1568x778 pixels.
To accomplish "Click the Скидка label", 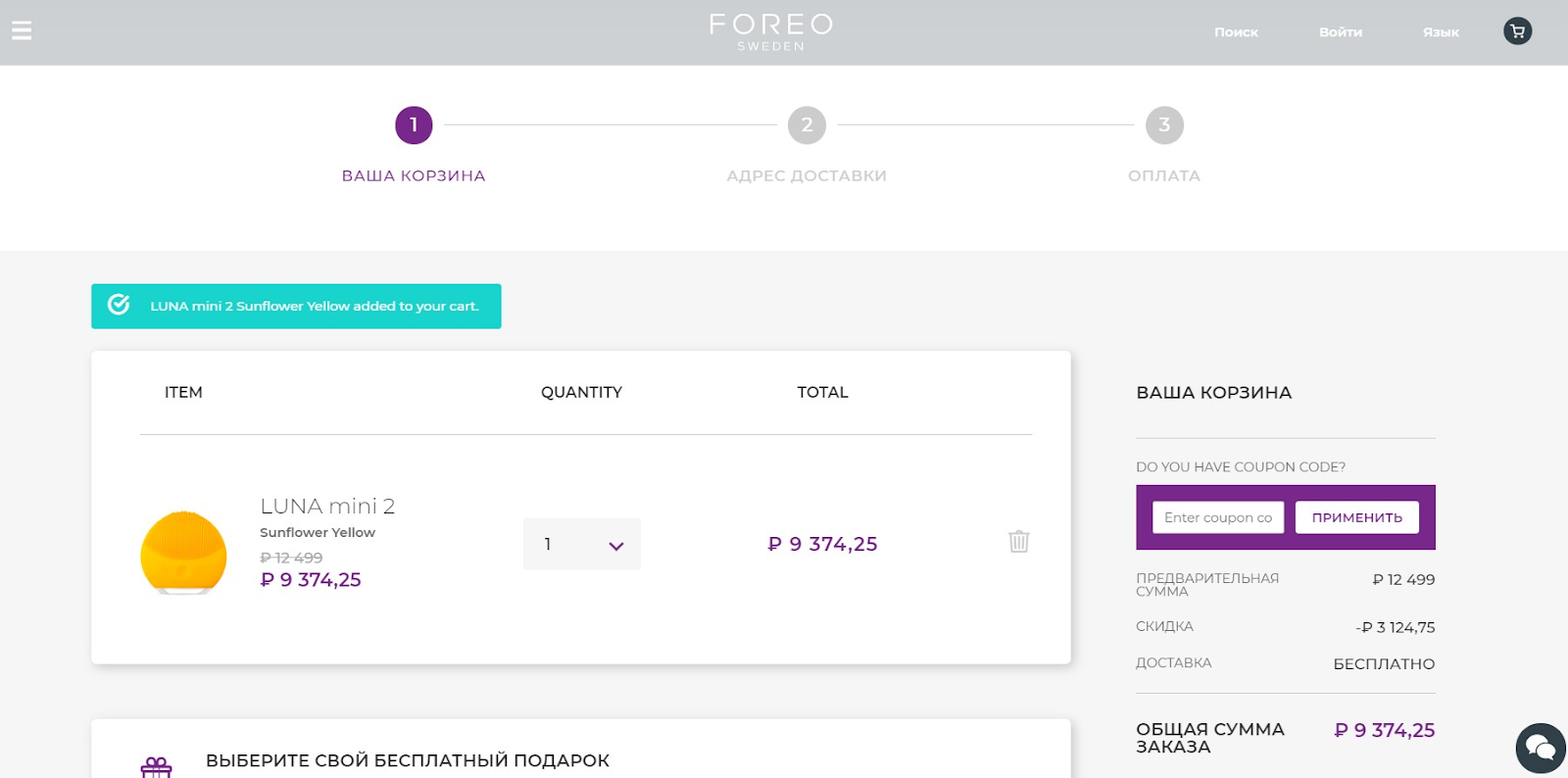I will click(x=1164, y=626).
